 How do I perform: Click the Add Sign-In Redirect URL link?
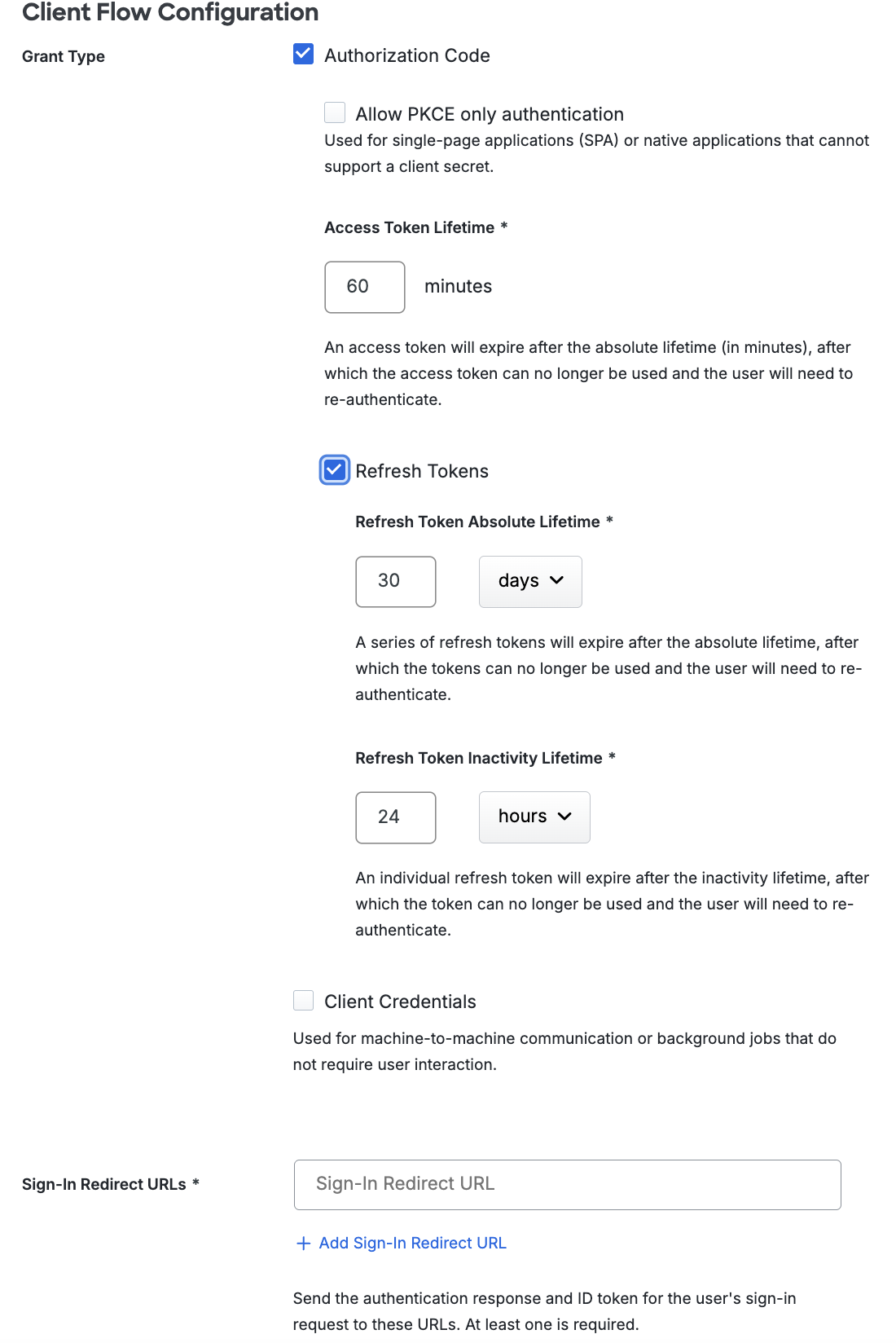tap(412, 1243)
